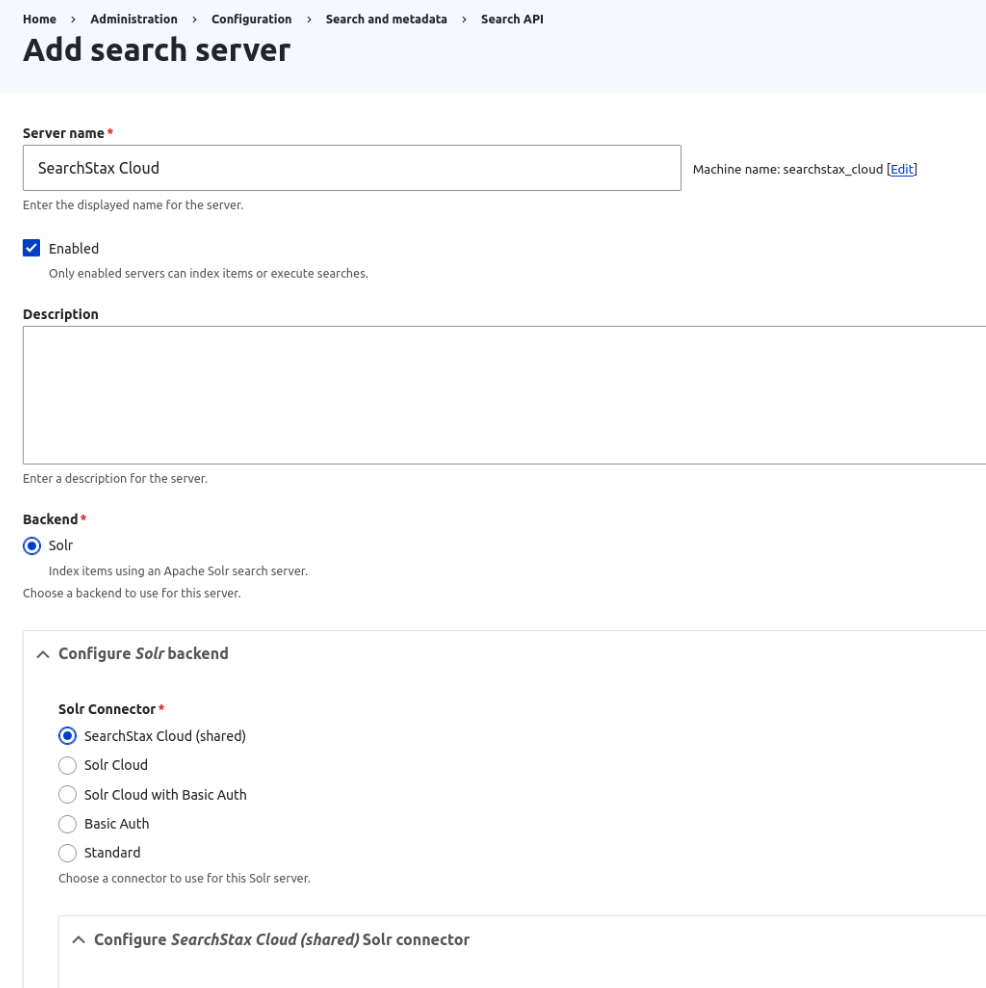Open Search and metadata breadcrumb
The image size is (986, 988).
click(x=386, y=19)
